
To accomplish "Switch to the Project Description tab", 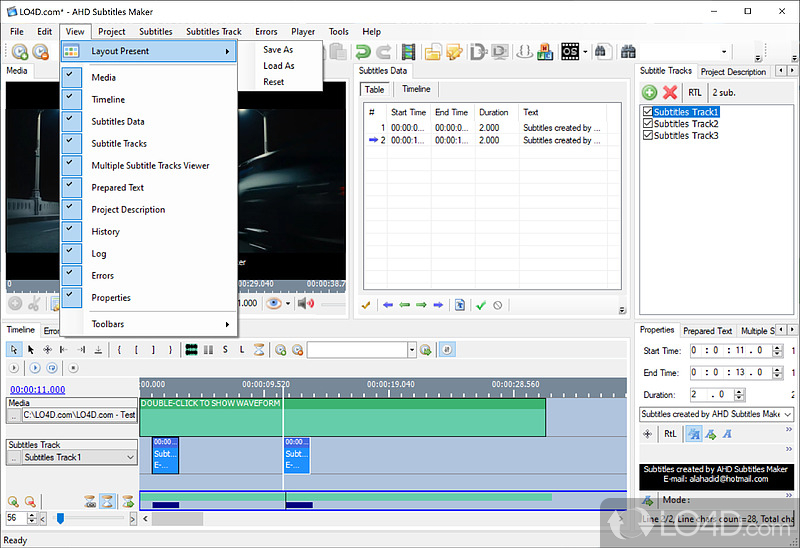I will pyautogui.click(x=732, y=72).
